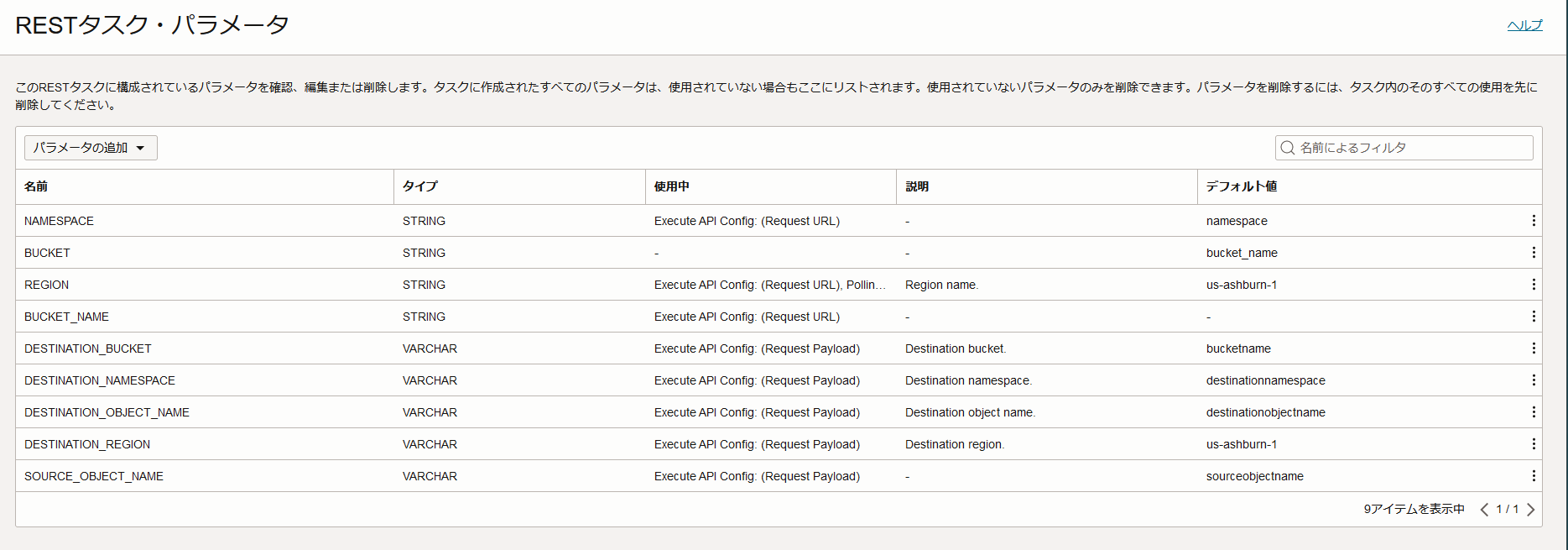This screenshot has width=1568, height=550.
Task: Click the 'Destination bucket.' description
Action: click(x=956, y=348)
